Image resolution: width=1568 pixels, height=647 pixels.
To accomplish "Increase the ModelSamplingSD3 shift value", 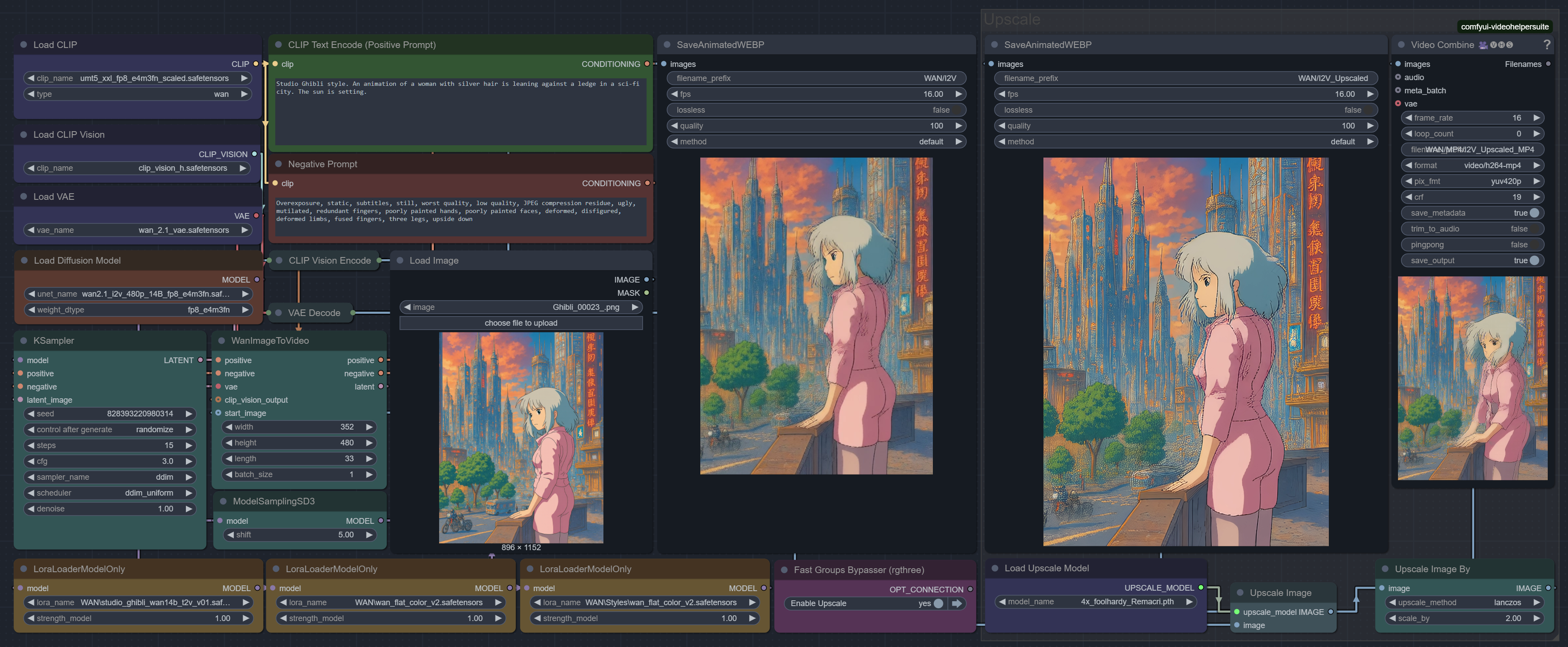I will pyautogui.click(x=369, y=535).
